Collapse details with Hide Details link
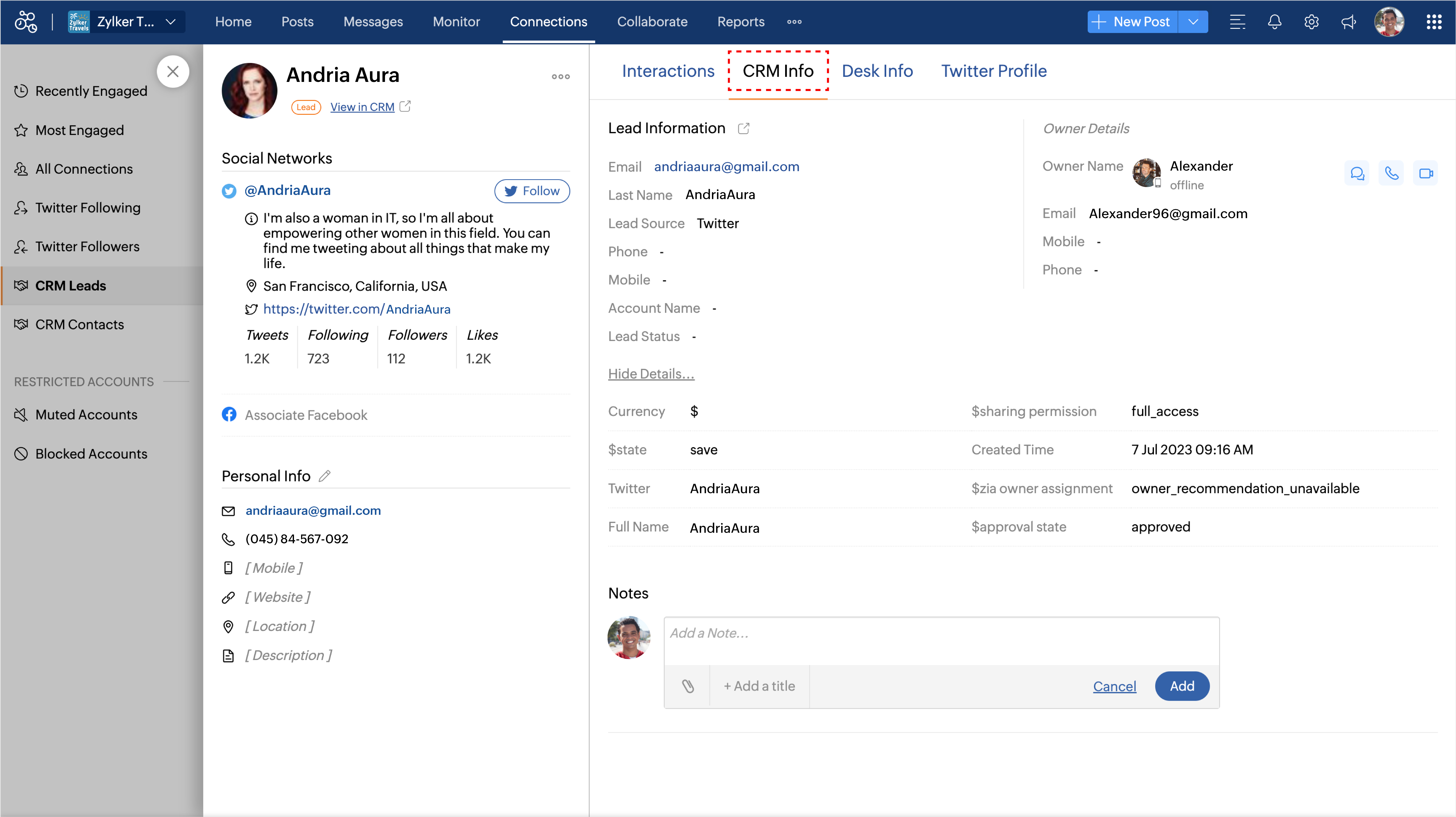This screenshot has width=1456, height=817. [651, 374]
